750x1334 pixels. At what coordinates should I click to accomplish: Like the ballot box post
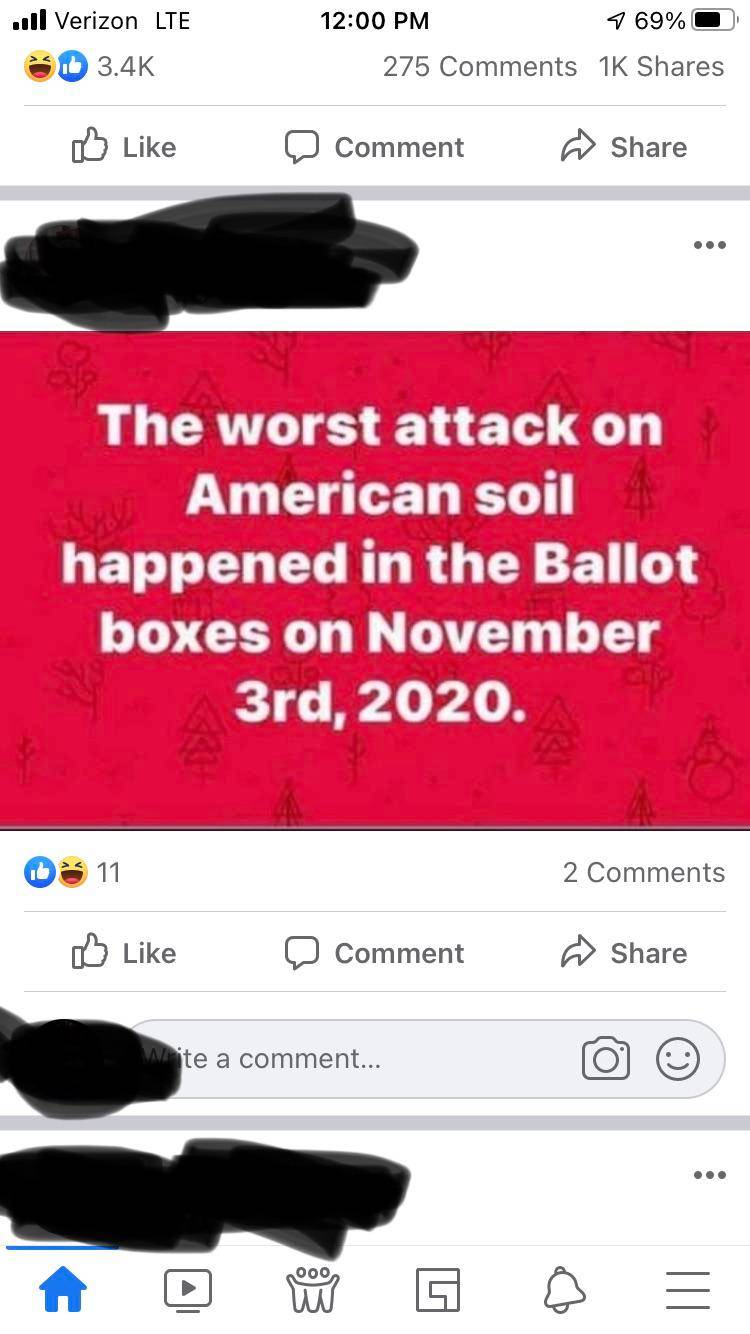click(x=124, y=952)
